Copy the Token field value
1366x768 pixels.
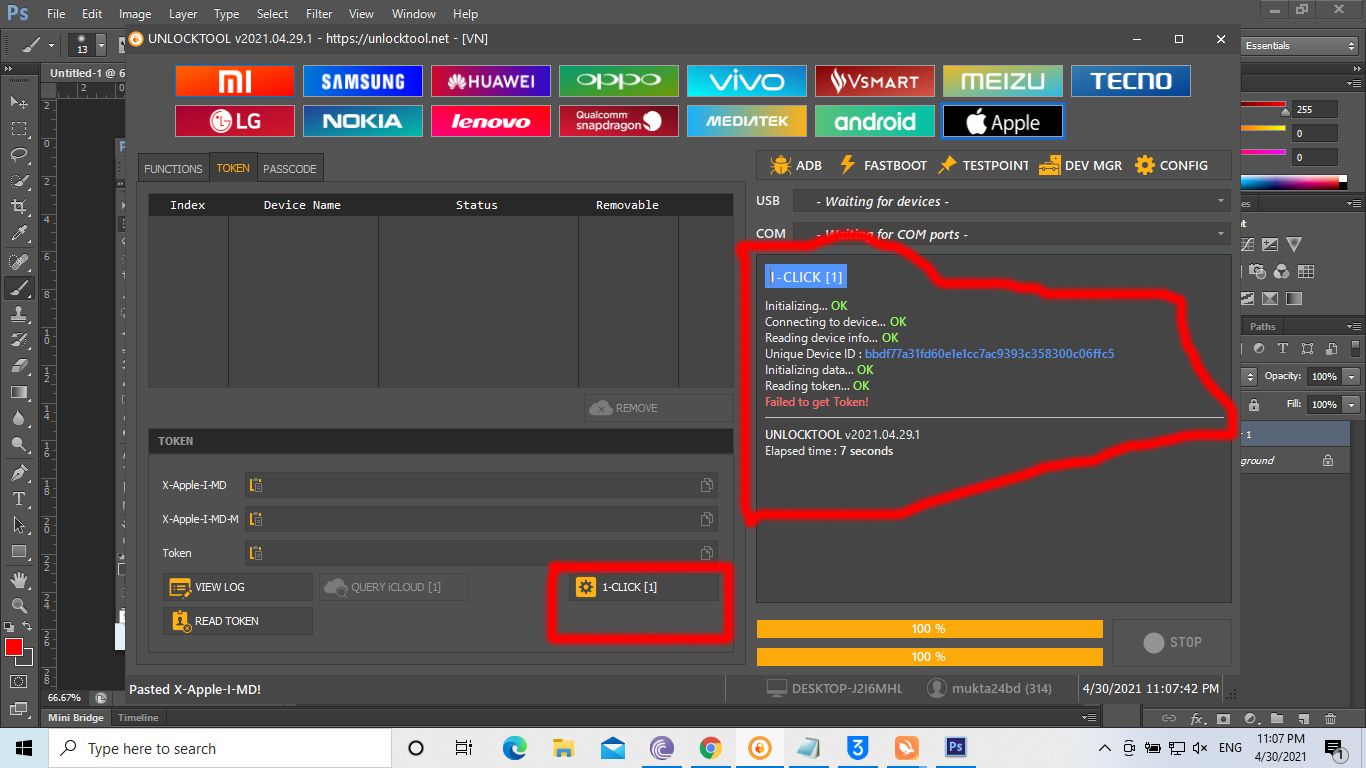(707, 553)
